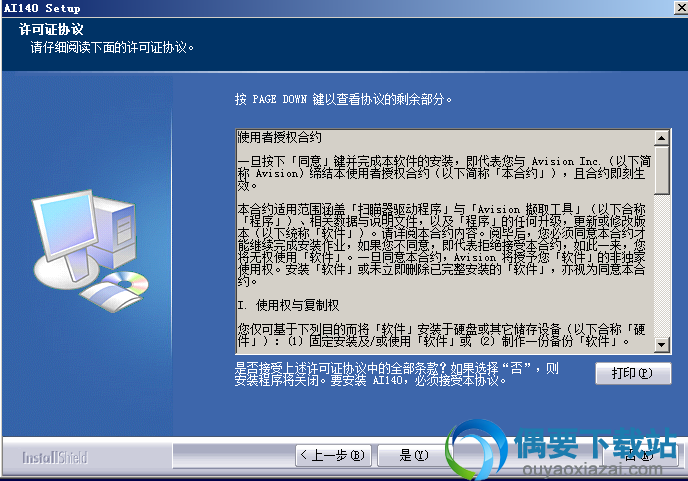Click the 'I. 使用权与复制权' section heading

point(288,305)
